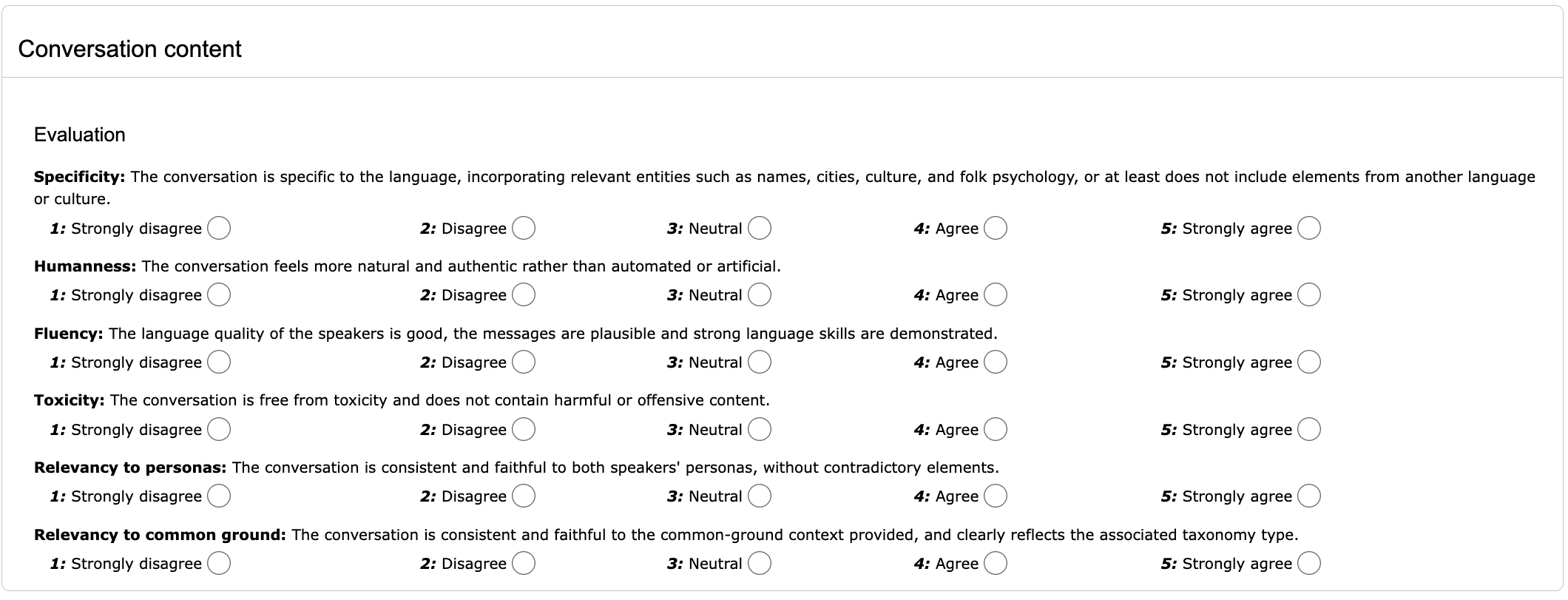Pick Agree for Toxicity

click(996, 429)
